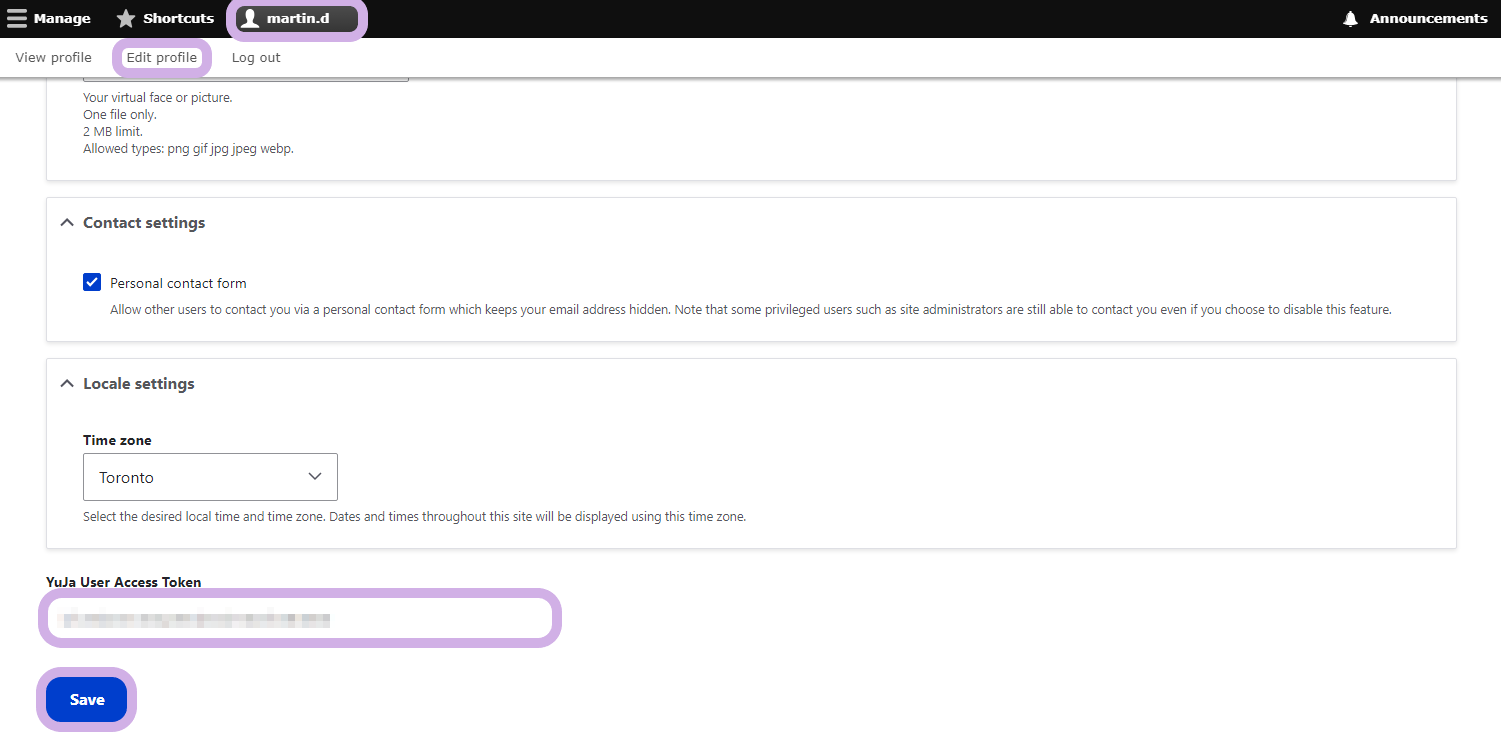Click the Announcements bell icon
Viewport: 1501px width, 748px height.
pos(1351,19)
